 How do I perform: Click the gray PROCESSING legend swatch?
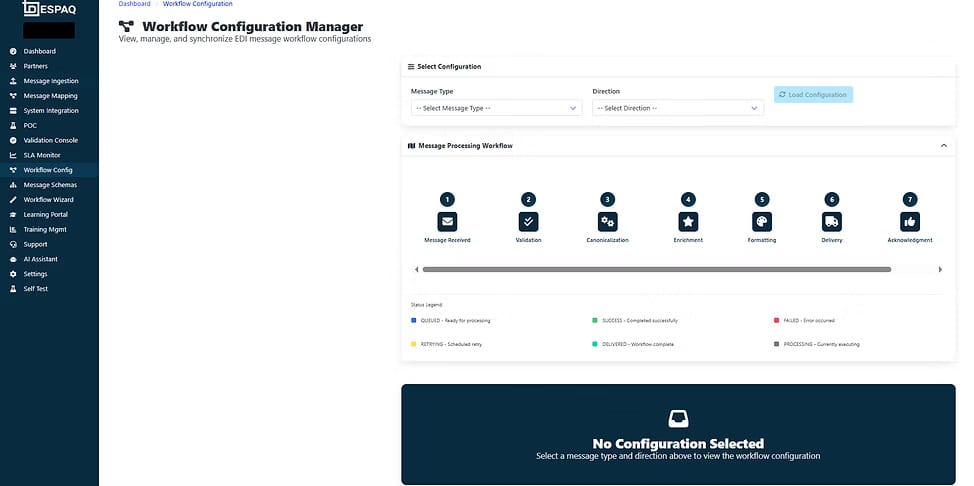[x=776, y=344]
